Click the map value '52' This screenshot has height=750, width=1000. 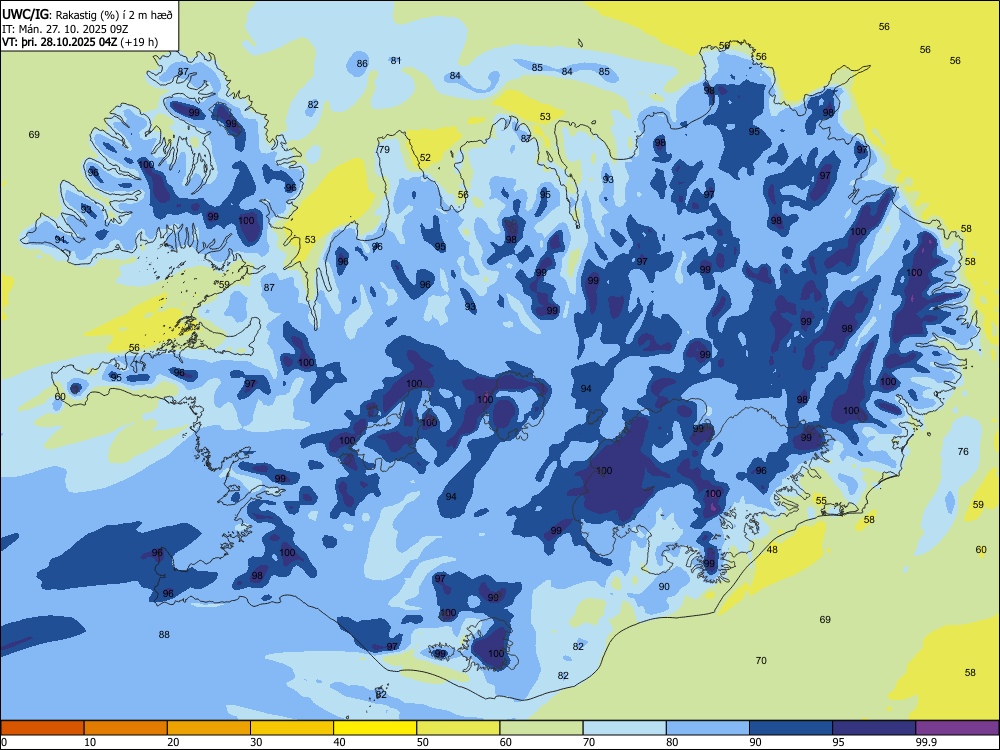425,158
